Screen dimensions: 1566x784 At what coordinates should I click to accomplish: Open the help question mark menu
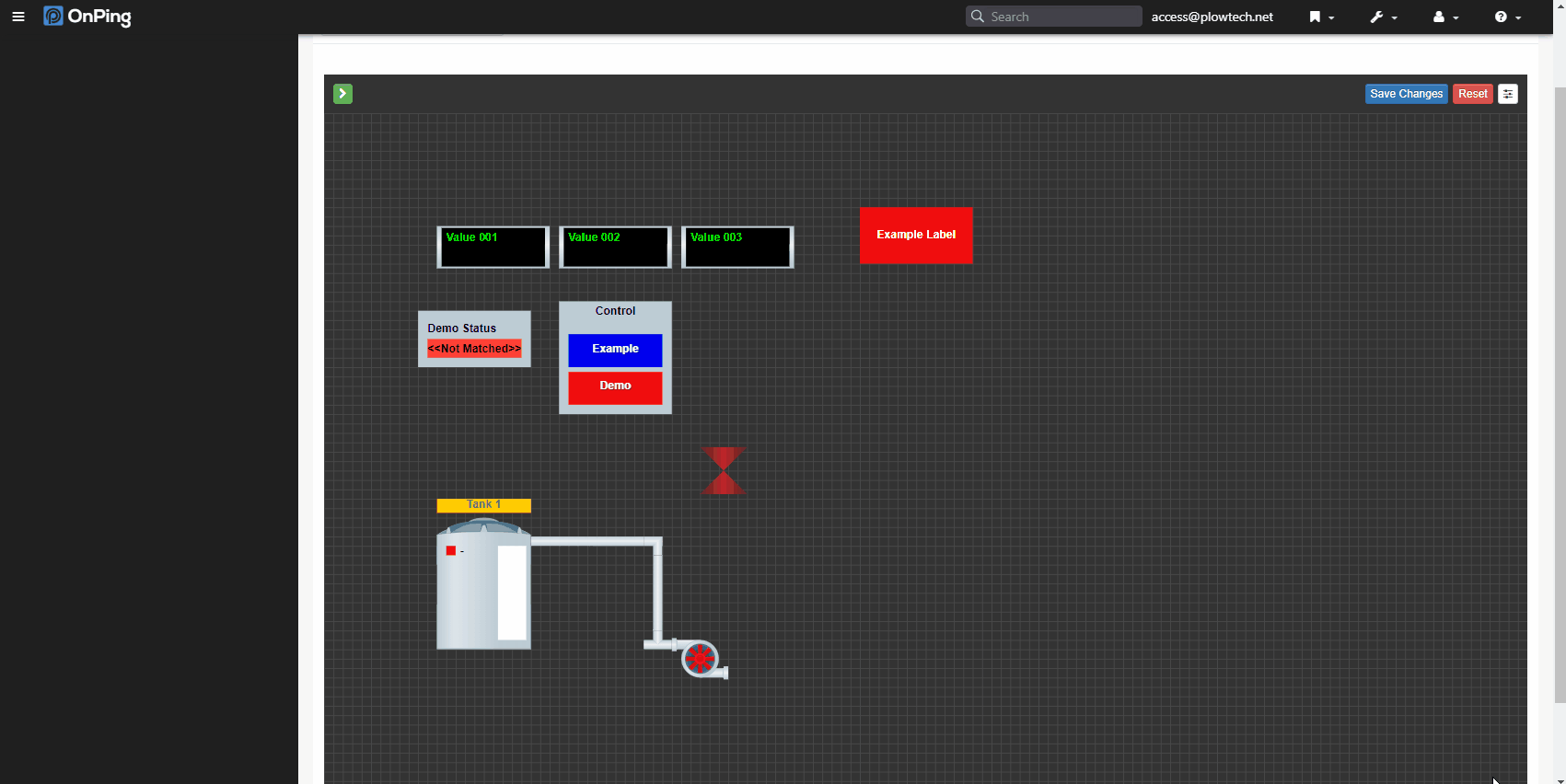1507,17
